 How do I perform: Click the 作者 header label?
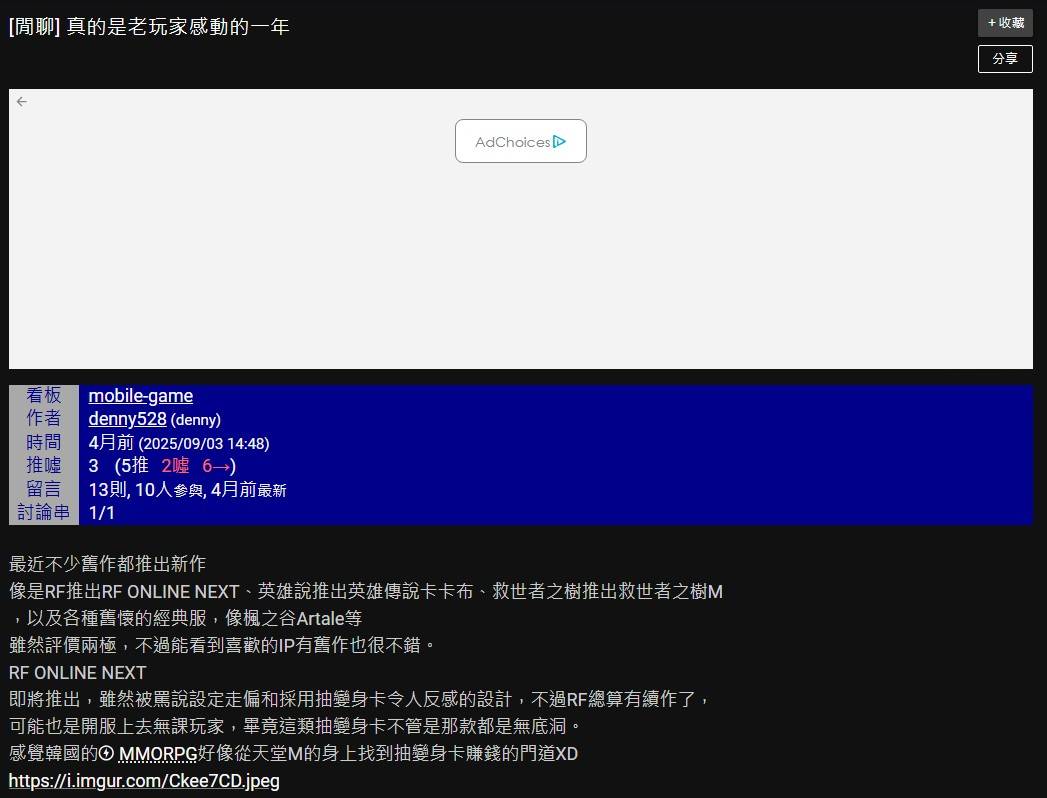pos(44,419)
